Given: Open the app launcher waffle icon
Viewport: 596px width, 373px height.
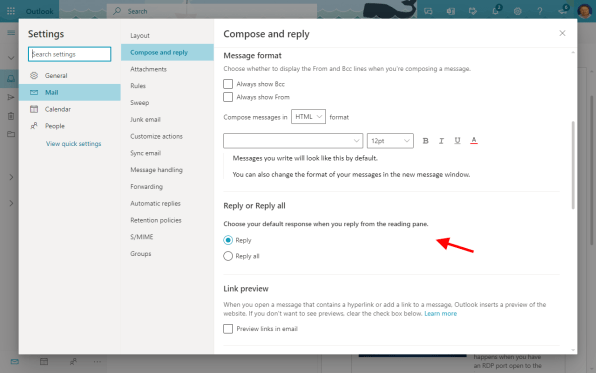Looking at the screenshot, I should [11, 11].
